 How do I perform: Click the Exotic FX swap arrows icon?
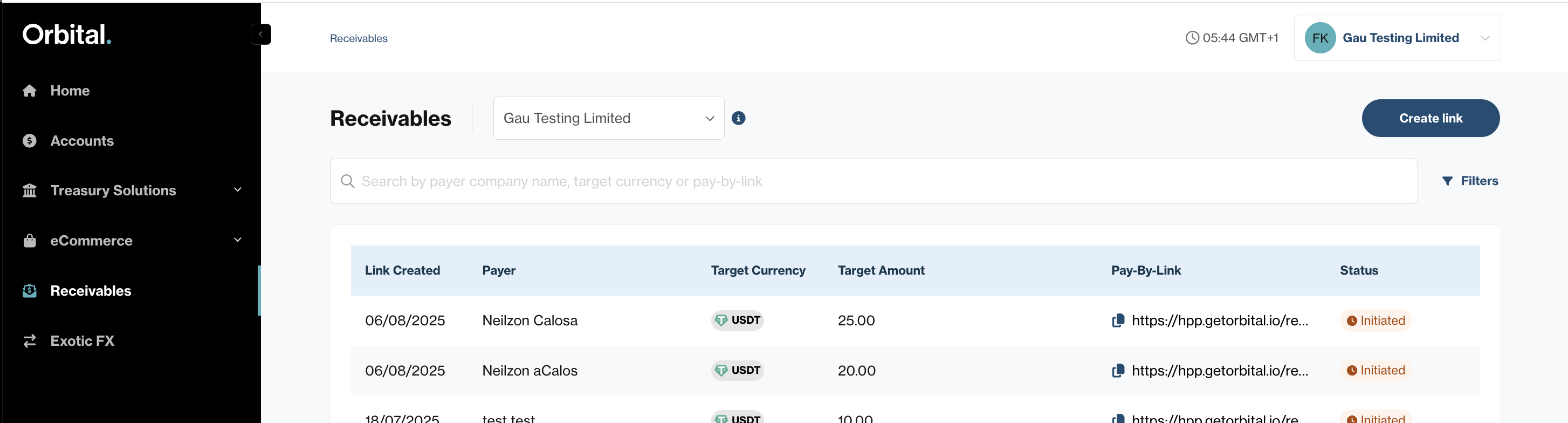tap(29, 340)
